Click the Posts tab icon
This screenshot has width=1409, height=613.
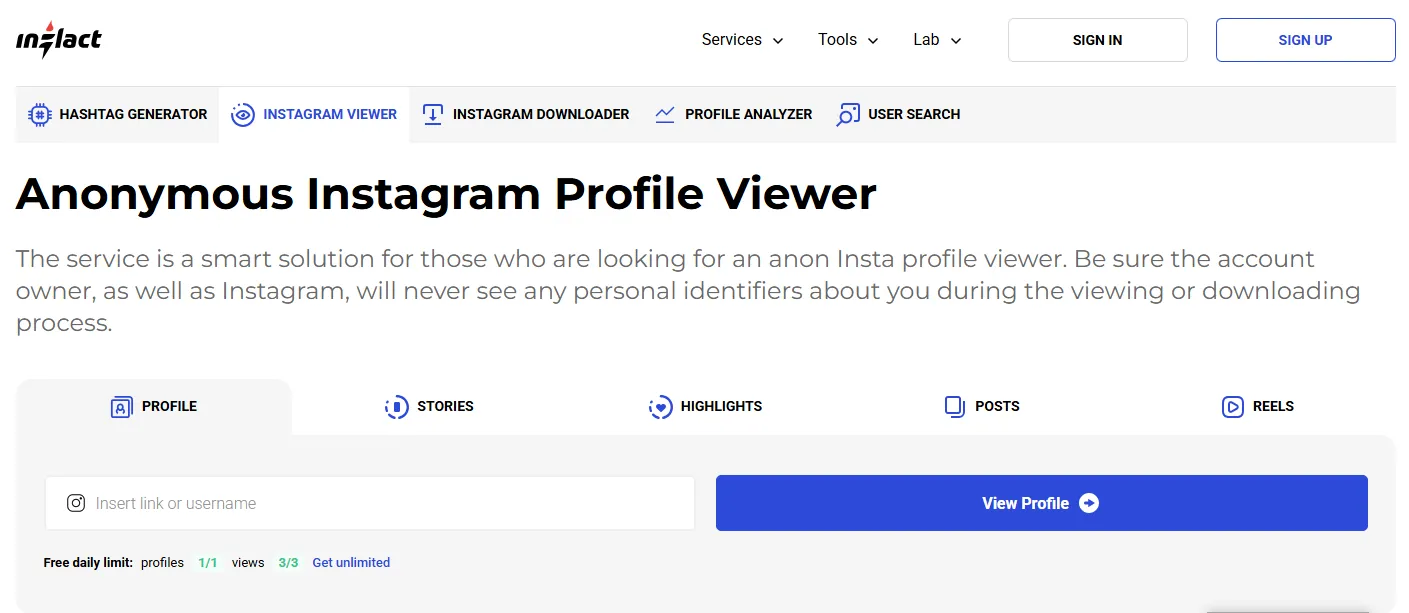click(x=955, y=406)
